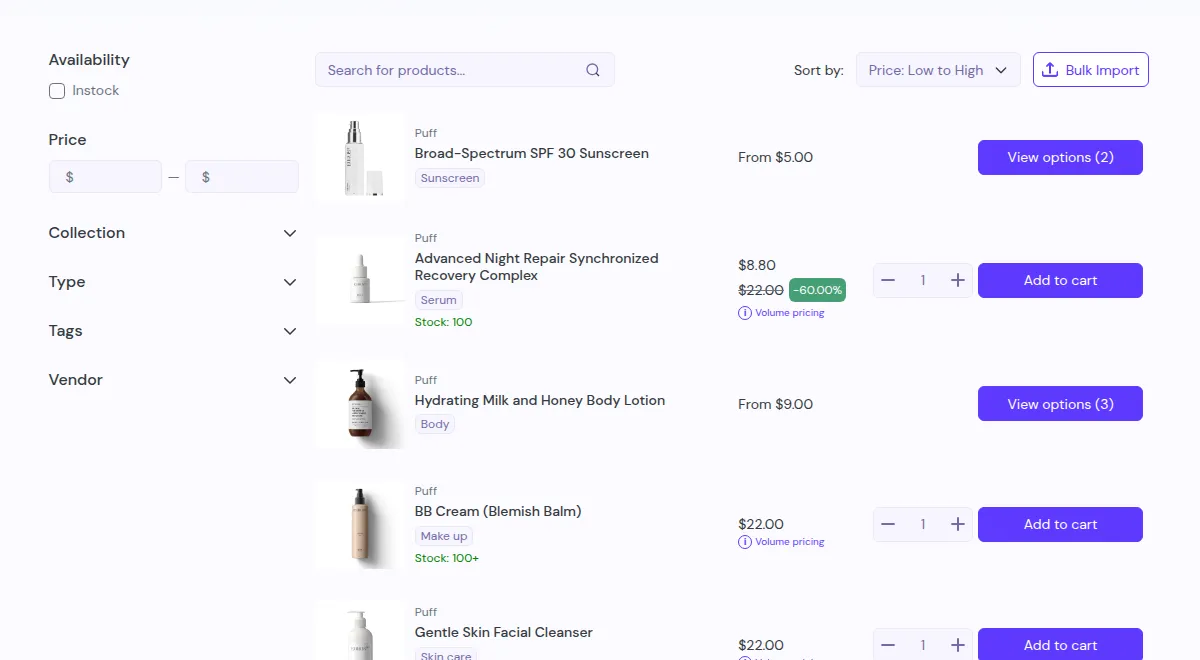Click the Stock: 100 label
This screenshot has width=1200, height=660.
(444, 322)
